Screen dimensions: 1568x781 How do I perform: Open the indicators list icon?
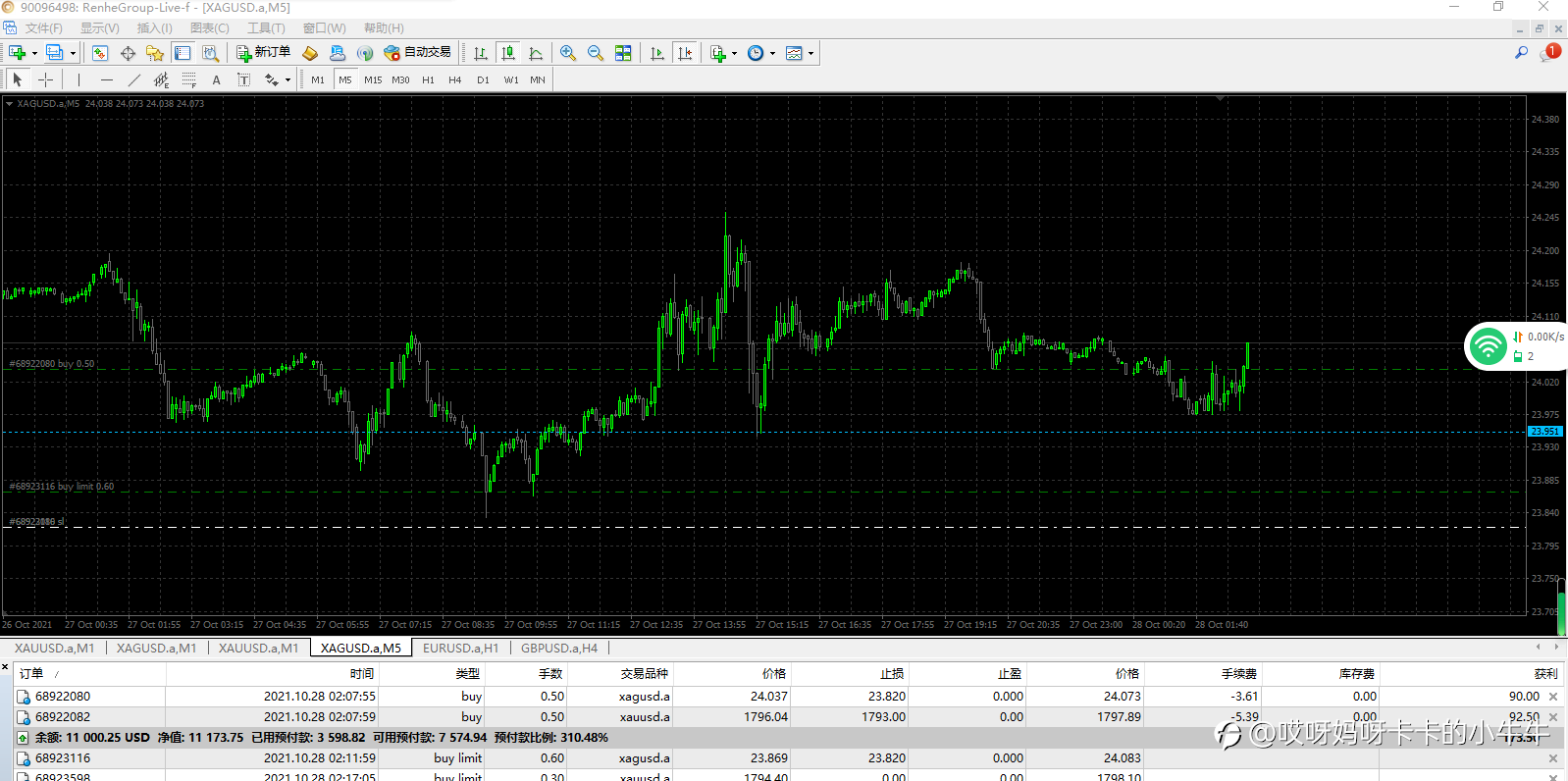[718, 53]
